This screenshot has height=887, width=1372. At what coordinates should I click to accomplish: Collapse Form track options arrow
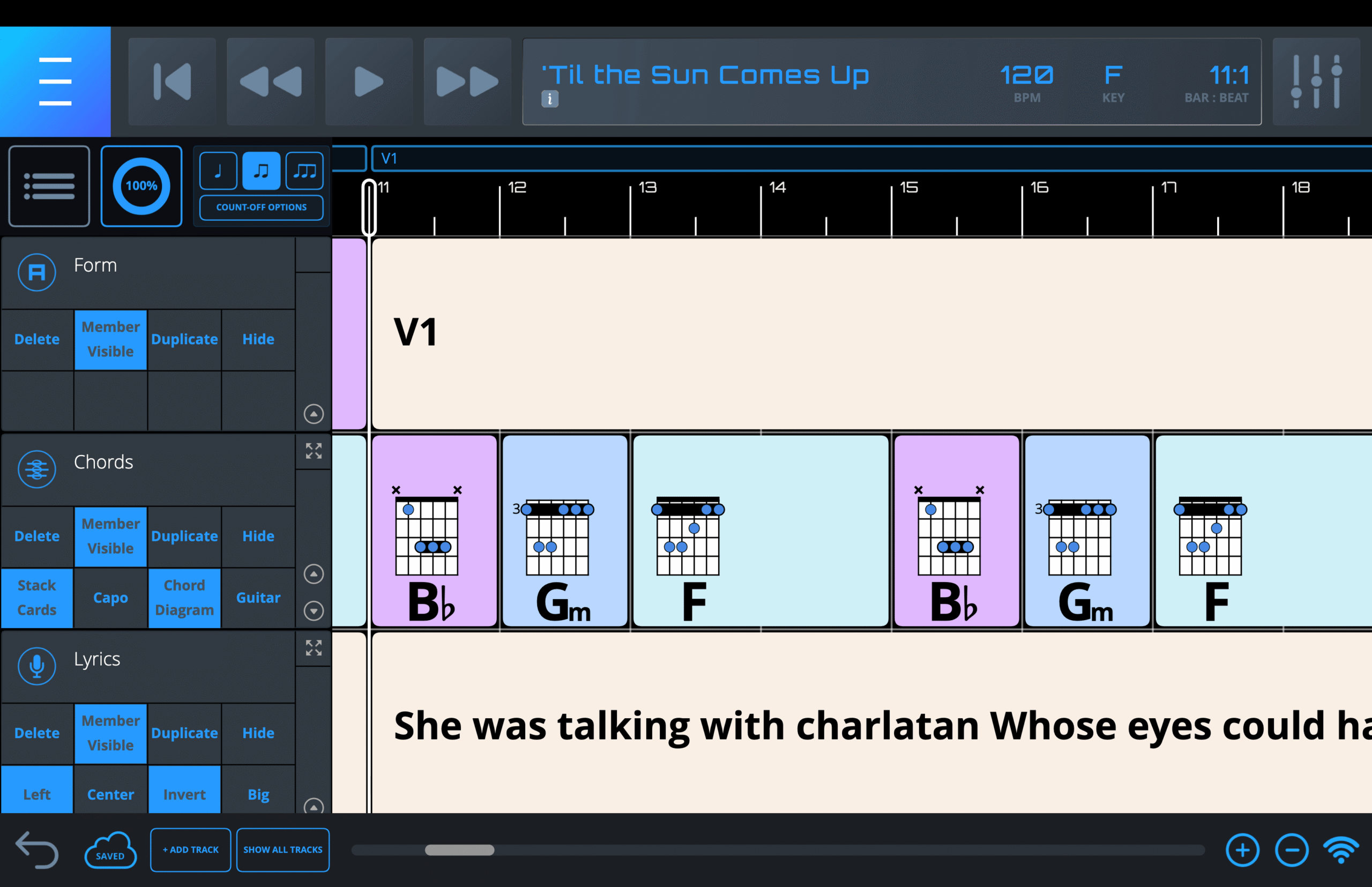[314, 414]
